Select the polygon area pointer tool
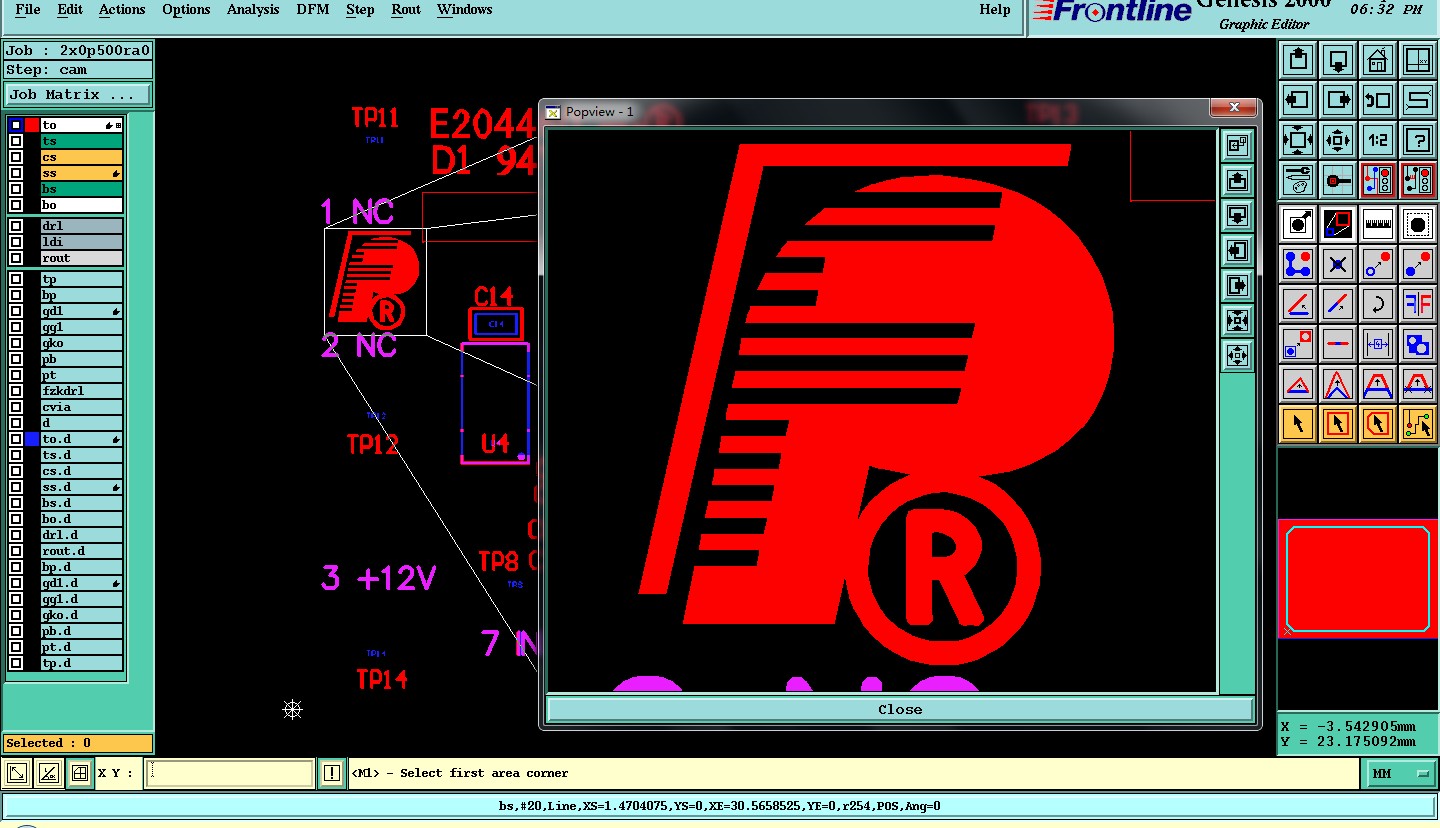Screen dimensions: 1440x828 pyautogui.click(x=1378, y=424)
